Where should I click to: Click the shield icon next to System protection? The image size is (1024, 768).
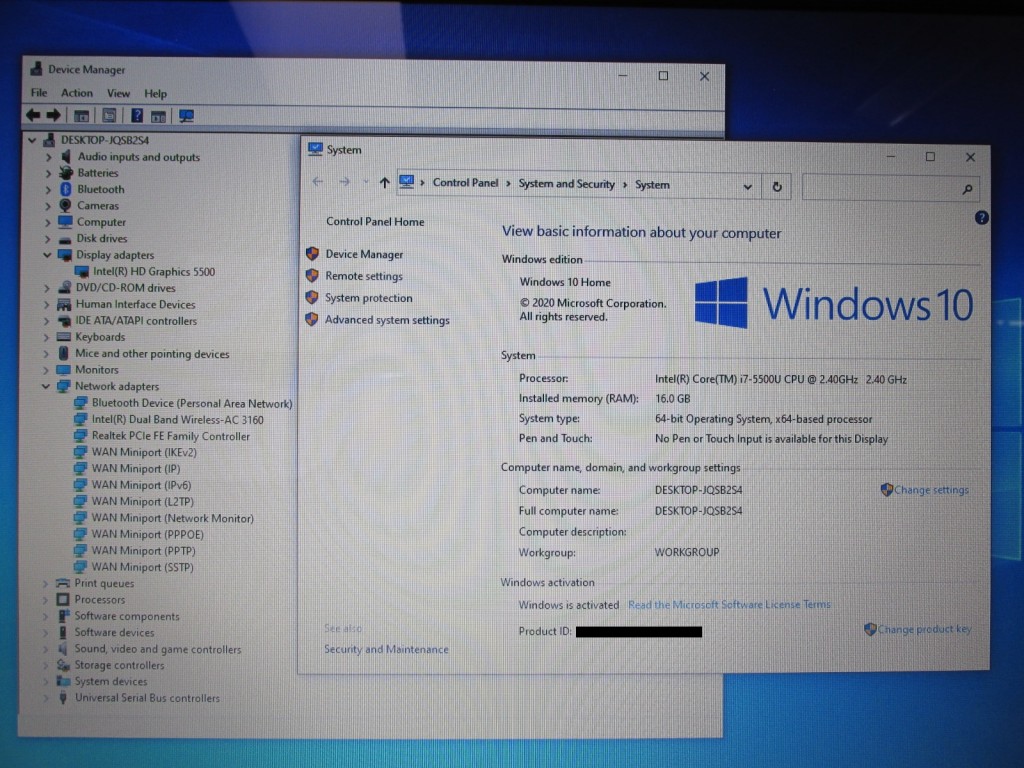pos(312,298)
